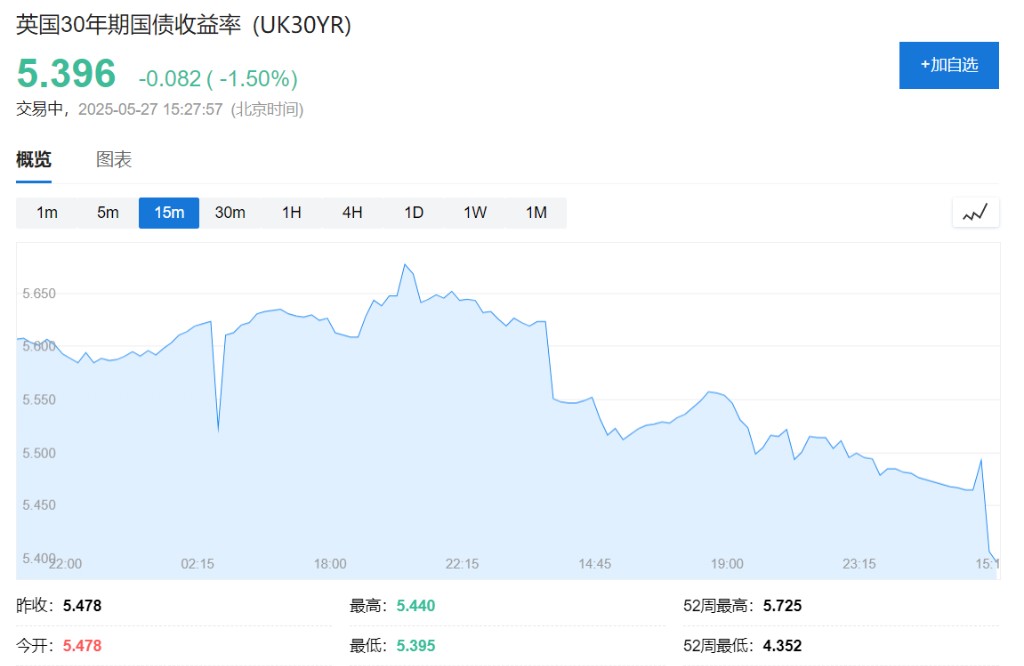Image resolution: width=1024 pixels, height=666 pixels.
Task: Switch to the 概览 tab
Action: point(34,160)
